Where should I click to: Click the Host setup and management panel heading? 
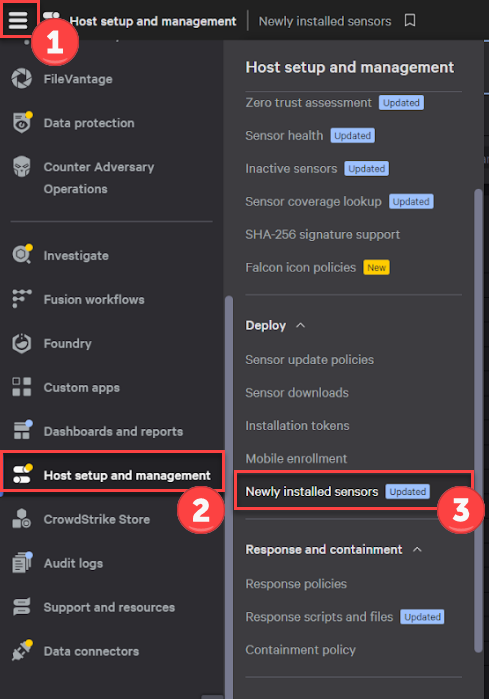tap(349, 67)
